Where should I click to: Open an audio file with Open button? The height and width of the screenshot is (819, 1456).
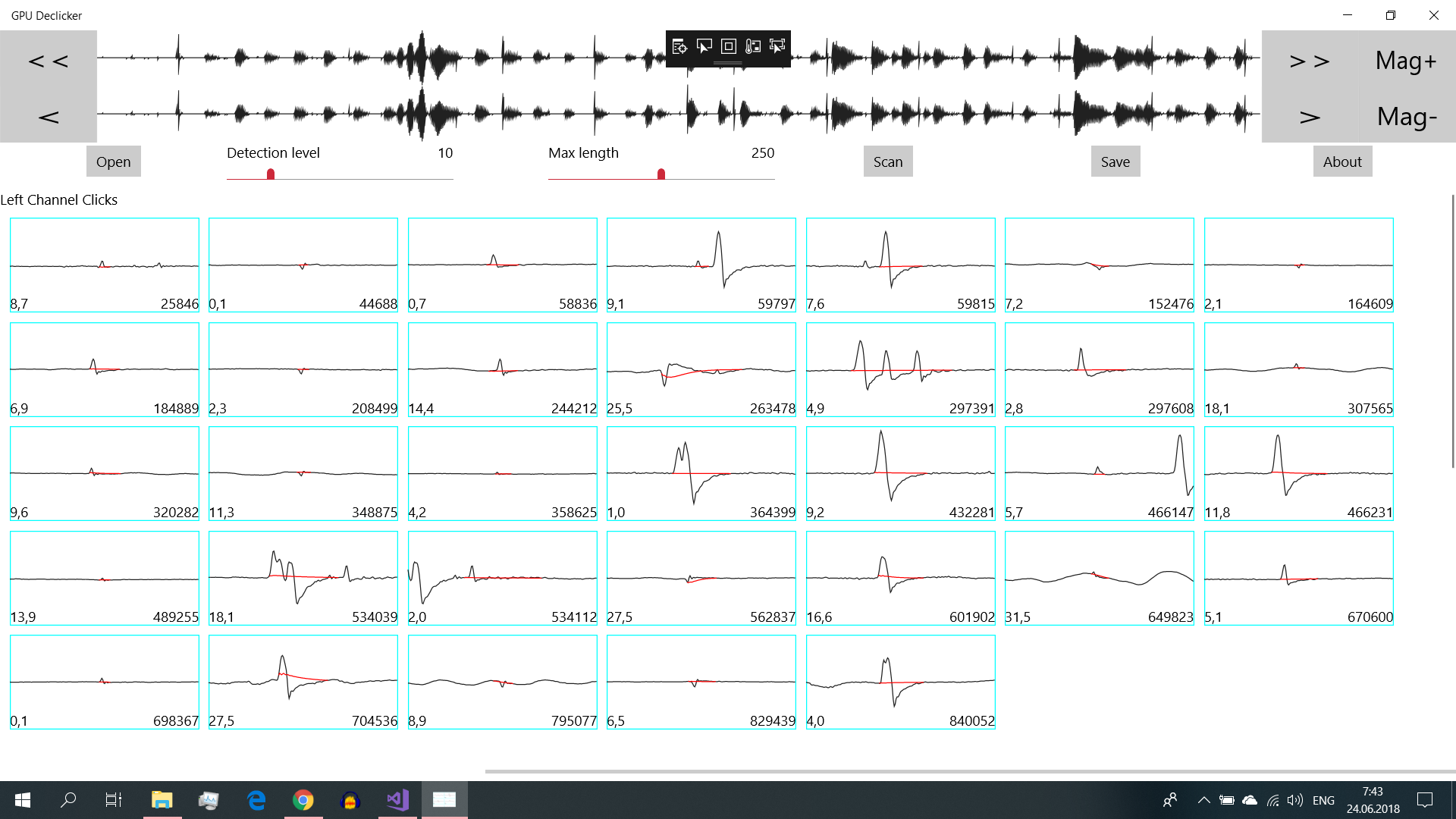click(113, 162)
